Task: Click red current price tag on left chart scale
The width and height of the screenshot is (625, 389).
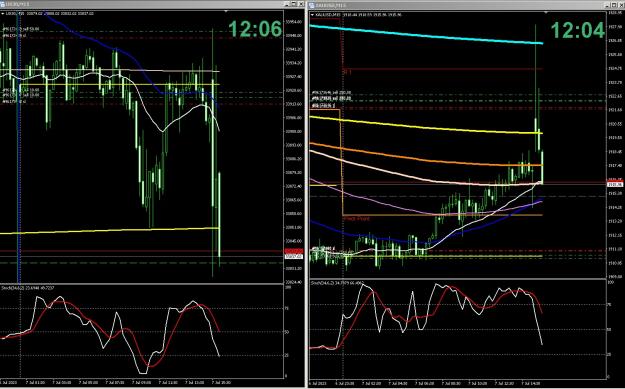Action: click(294, 251)
